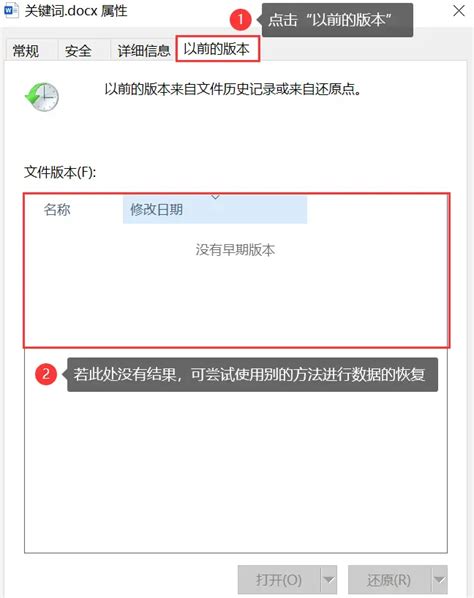
Task: Switch to the 安全 tab
Action: pos(78,51)
